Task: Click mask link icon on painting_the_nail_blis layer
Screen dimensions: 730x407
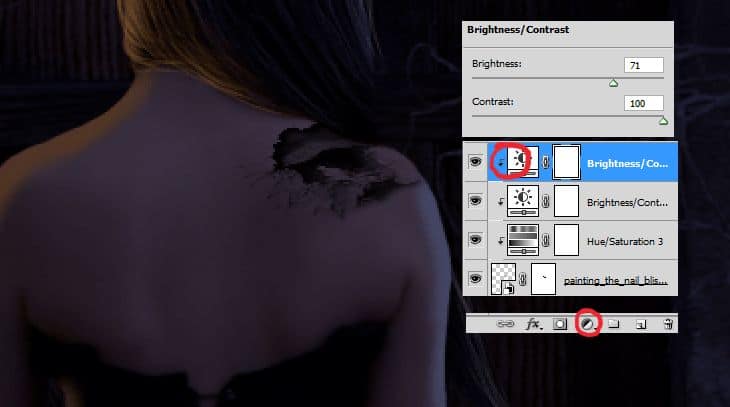Action: [x=523, y=279]
